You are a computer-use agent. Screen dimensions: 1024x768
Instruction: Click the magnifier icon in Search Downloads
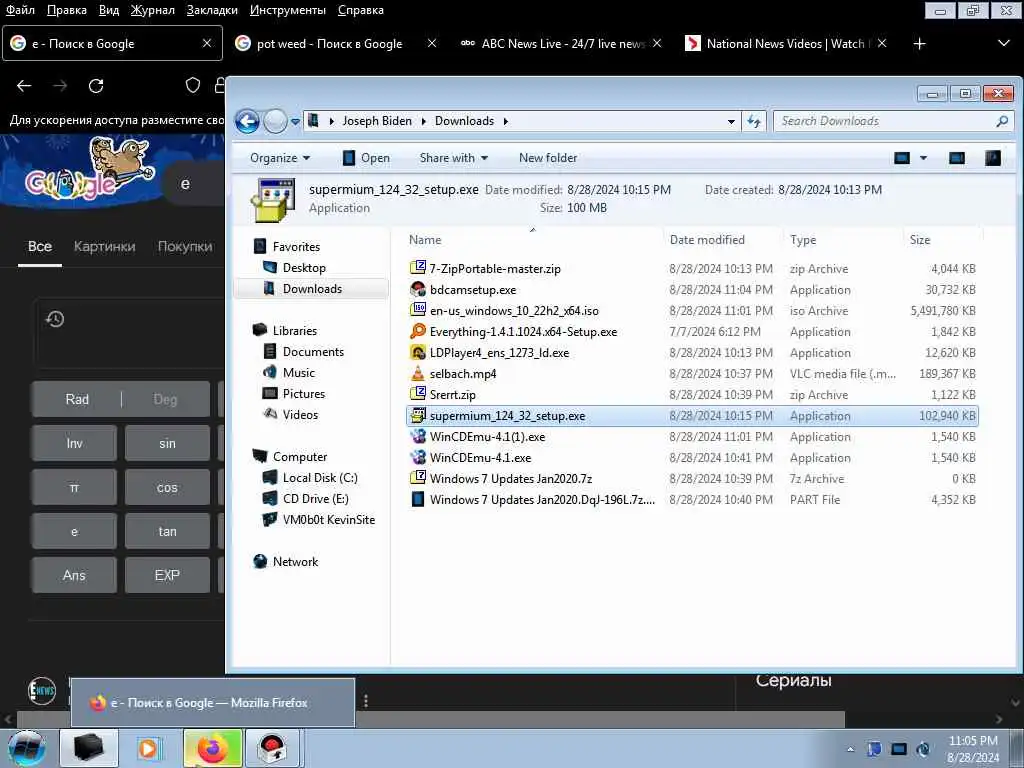coord(1002,121)
